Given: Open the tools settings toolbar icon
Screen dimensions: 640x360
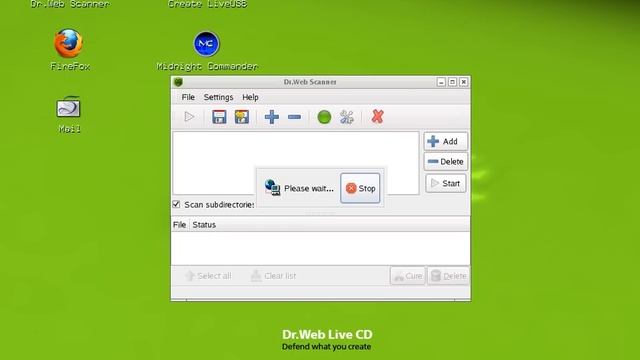Looking at the screenshot, I should (347, 118).
